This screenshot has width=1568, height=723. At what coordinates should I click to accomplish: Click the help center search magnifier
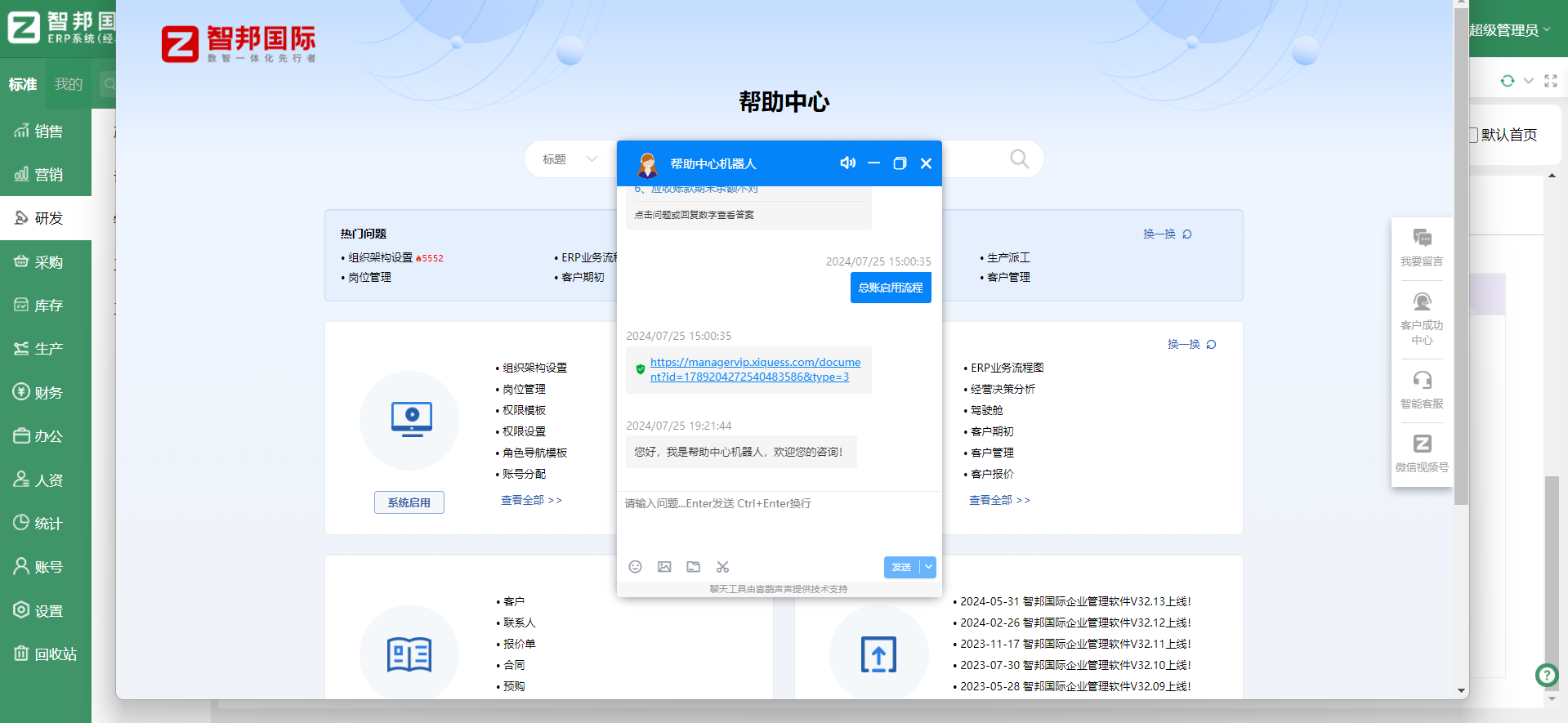[x=1019, y=158]
